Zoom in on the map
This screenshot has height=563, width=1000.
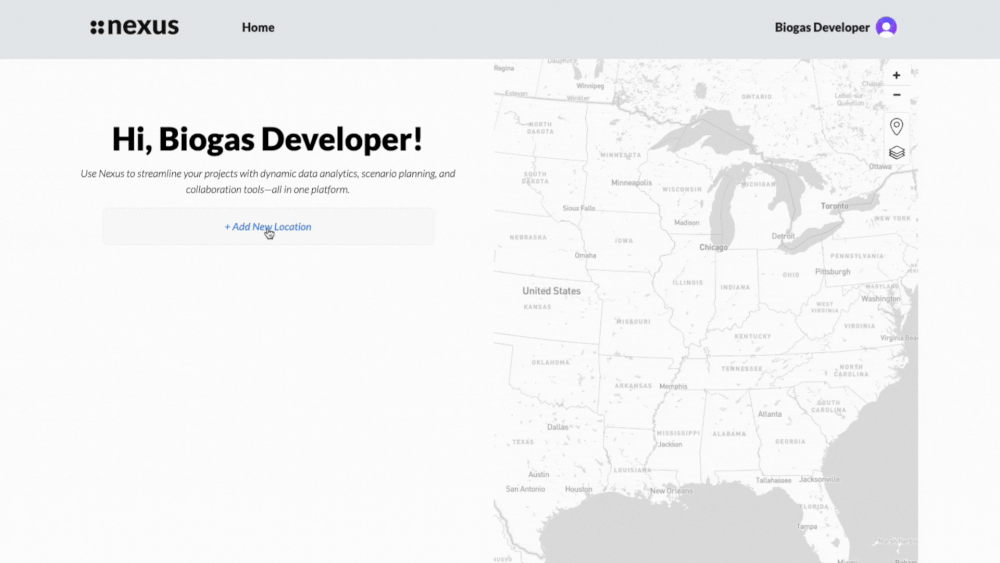coord(896,75)
